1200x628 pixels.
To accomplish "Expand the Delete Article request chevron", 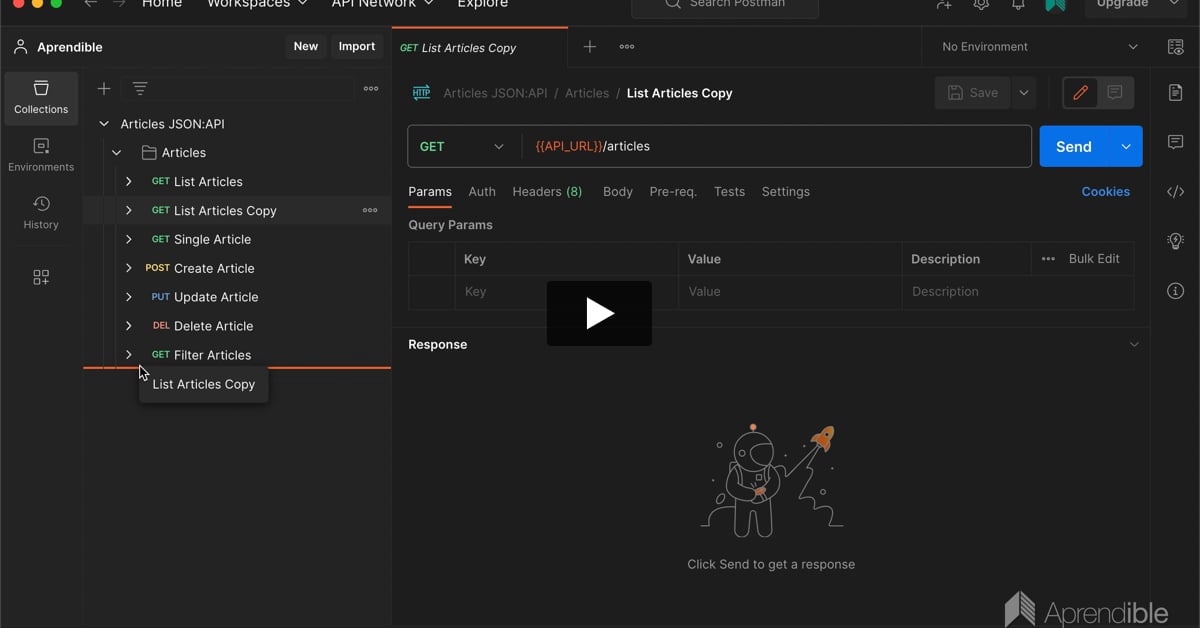I will pos(129,326).
